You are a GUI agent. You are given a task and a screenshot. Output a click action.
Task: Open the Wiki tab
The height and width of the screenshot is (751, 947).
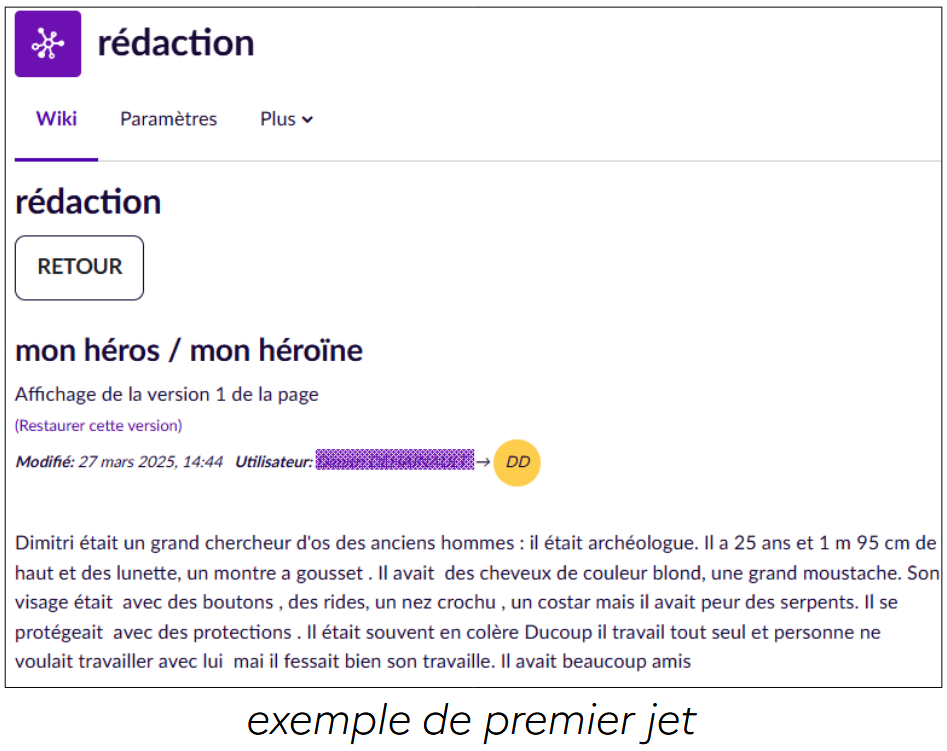57,119
